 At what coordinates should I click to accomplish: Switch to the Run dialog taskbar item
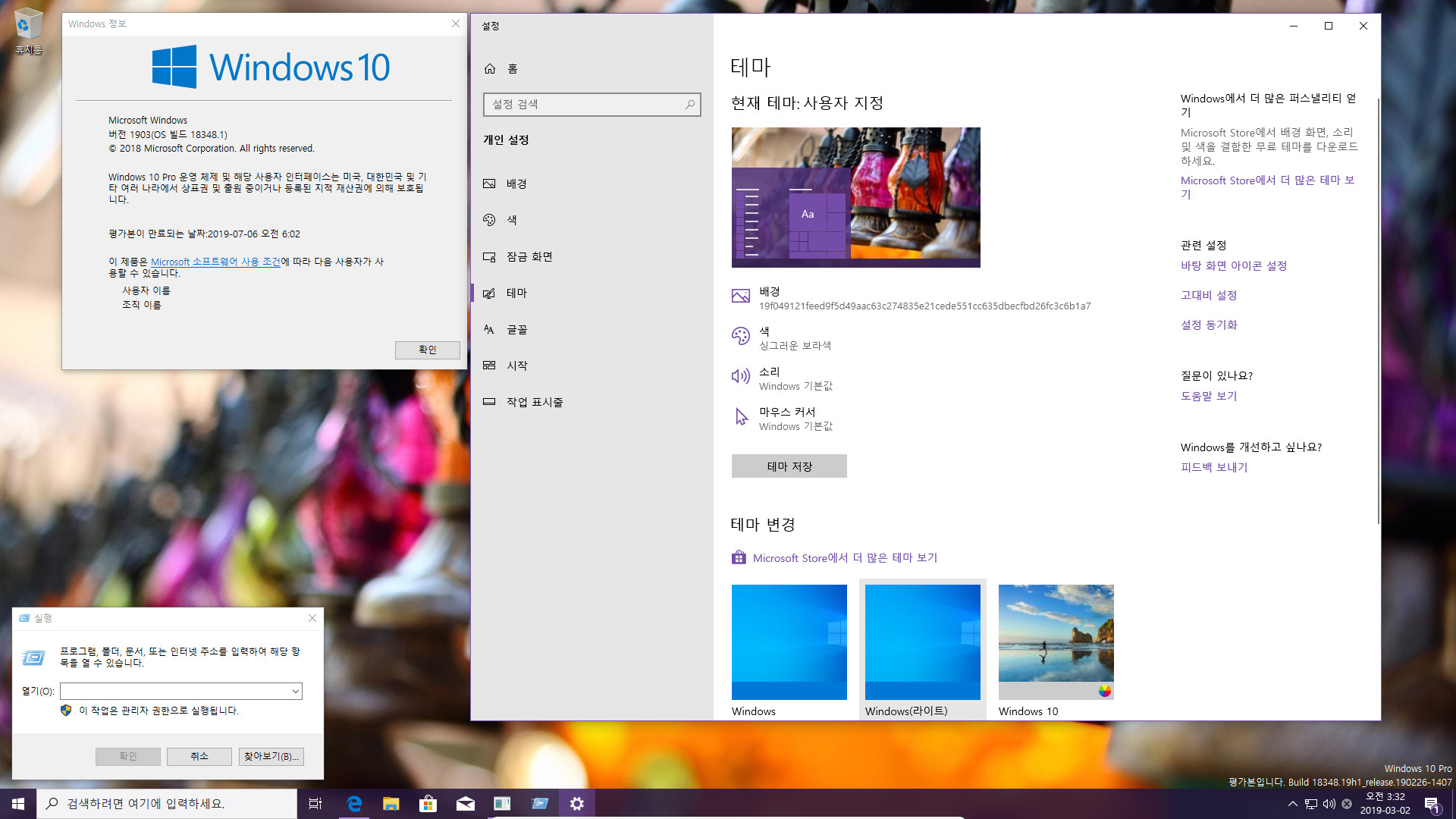coord(539,804)
